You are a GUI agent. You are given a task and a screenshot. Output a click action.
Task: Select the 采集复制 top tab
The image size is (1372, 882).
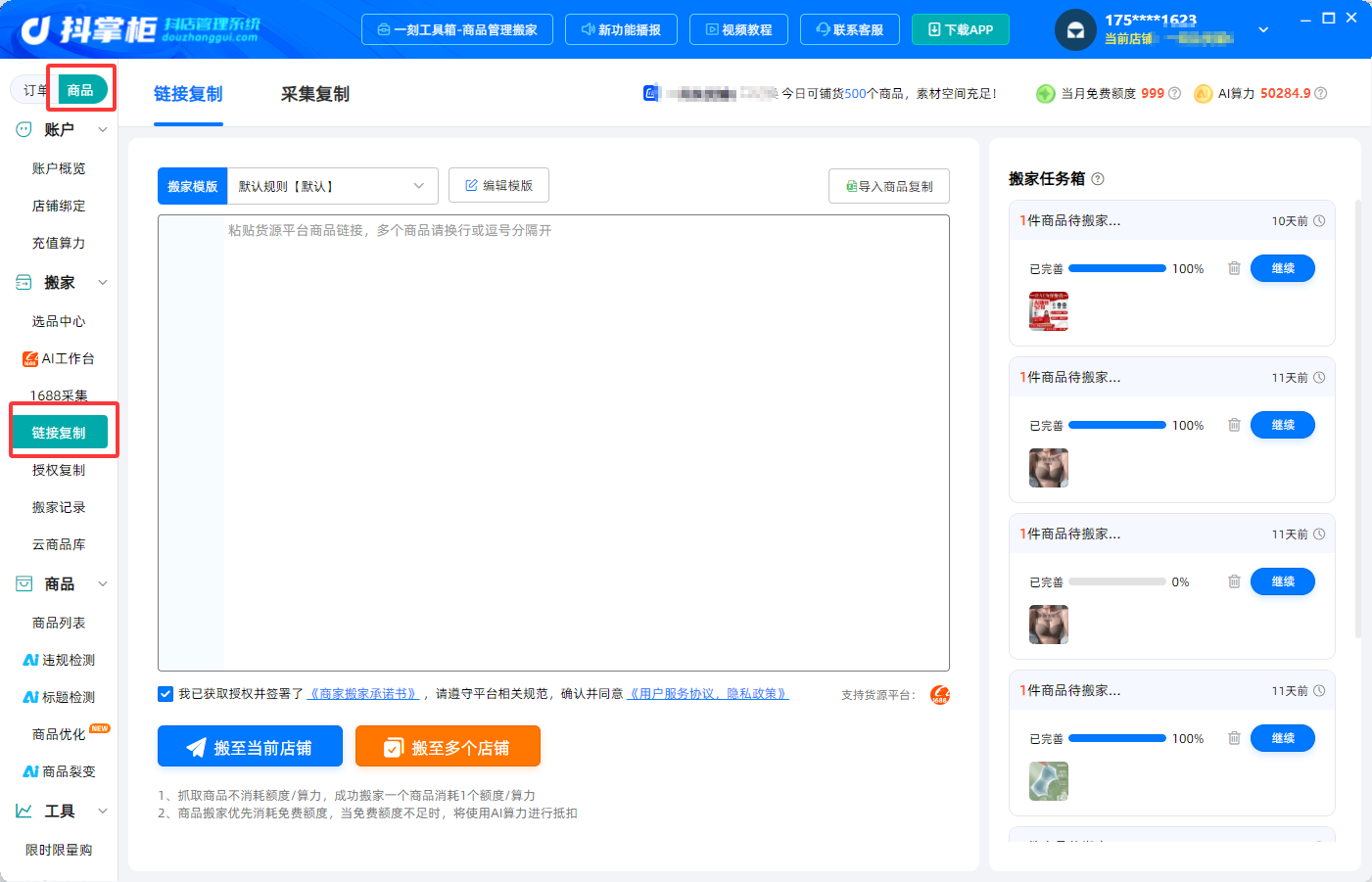click(x=315, y=94)
